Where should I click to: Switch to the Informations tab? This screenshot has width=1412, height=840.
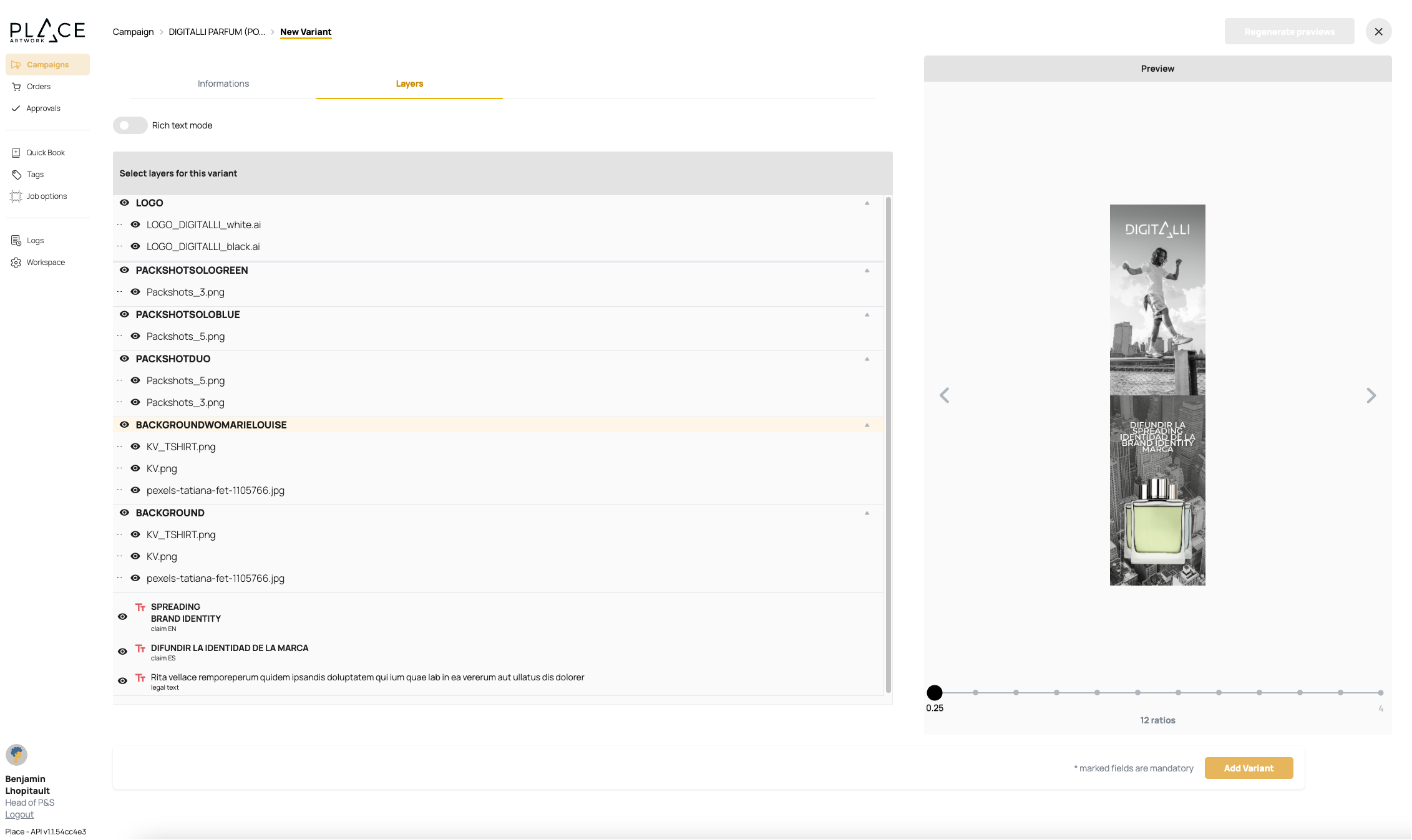point(223,84)
